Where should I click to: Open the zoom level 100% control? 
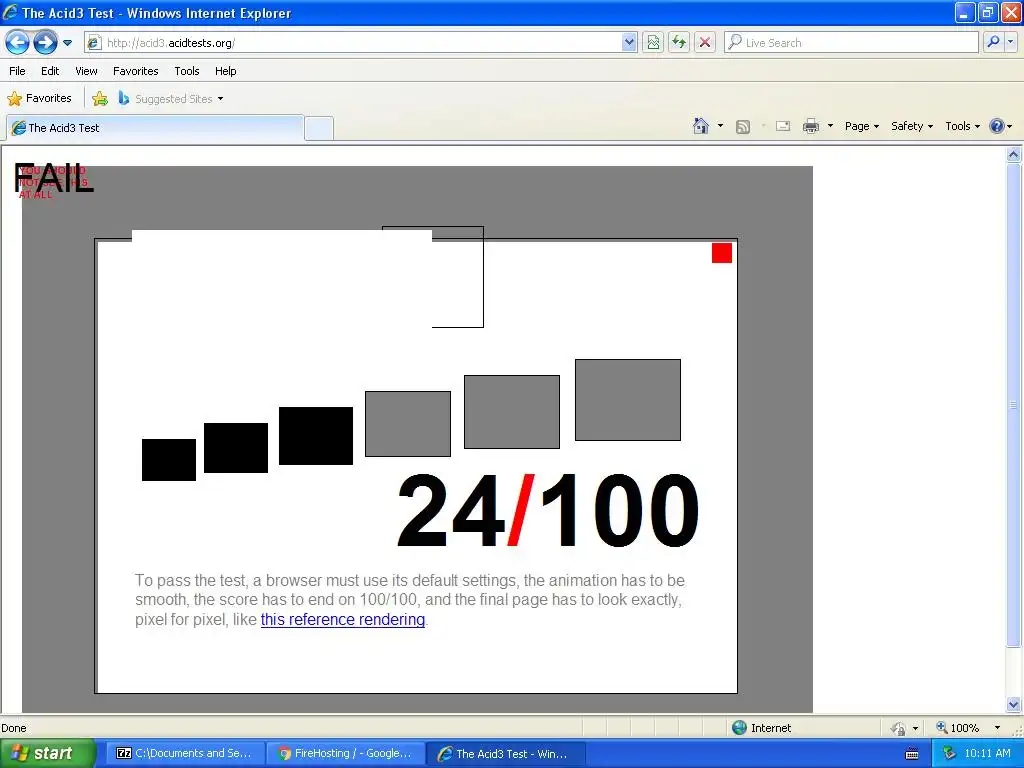957,728
